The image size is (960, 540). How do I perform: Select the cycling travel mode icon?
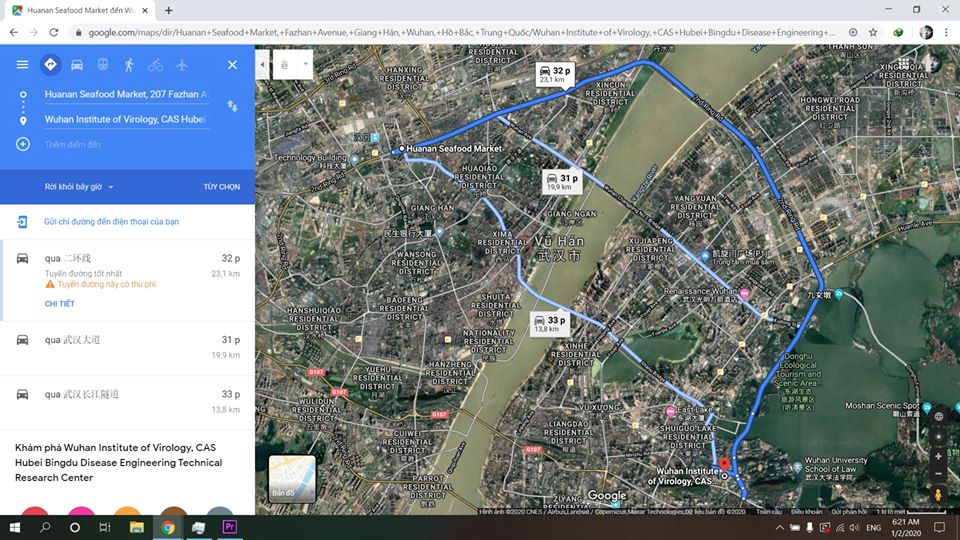click(x=156, y=65)
